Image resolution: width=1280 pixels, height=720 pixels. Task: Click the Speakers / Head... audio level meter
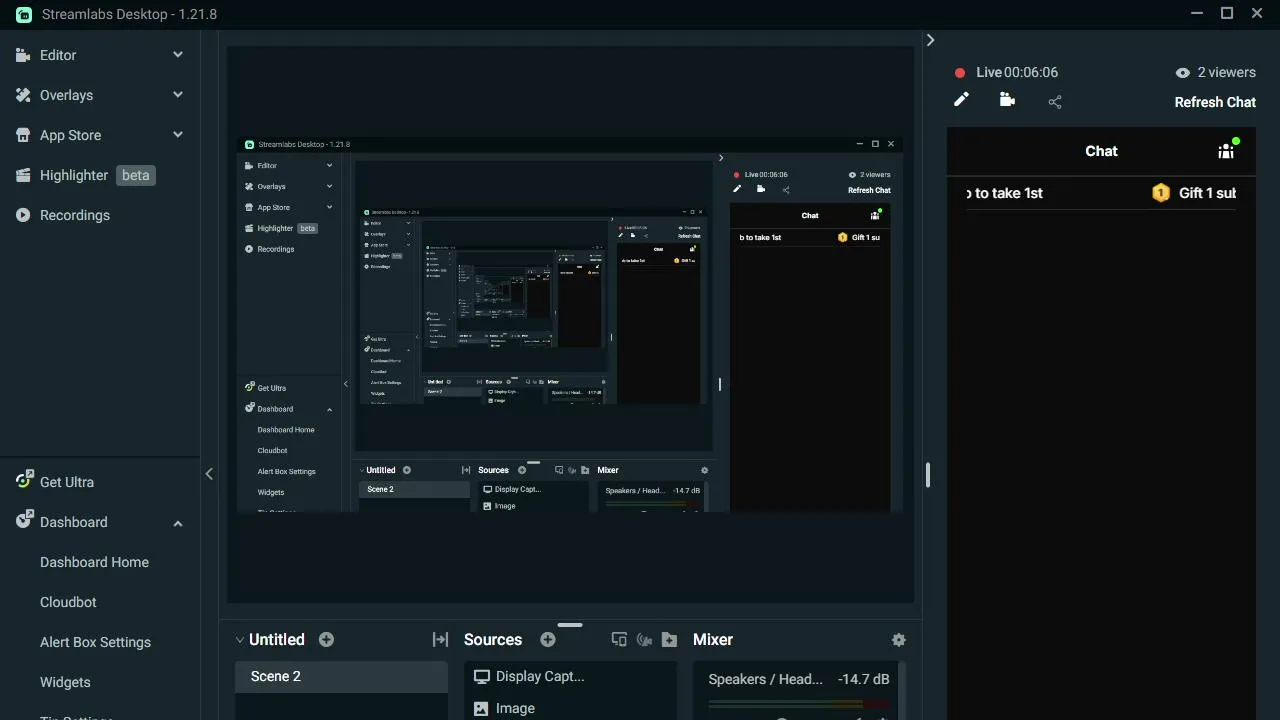tap(798, 704)
